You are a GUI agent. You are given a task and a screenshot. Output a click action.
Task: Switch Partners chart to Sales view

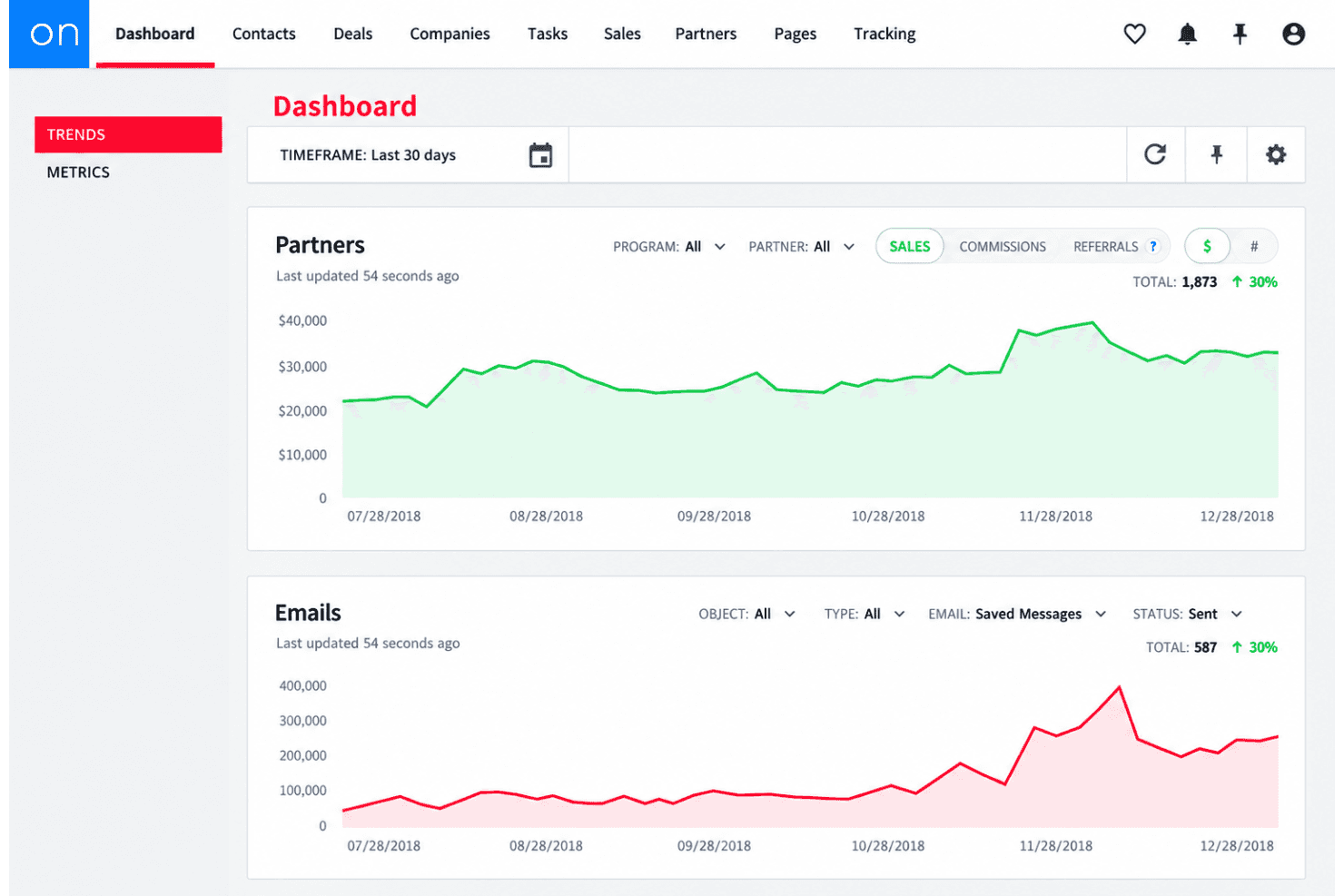pyautogui.click(x=909, y=246)
